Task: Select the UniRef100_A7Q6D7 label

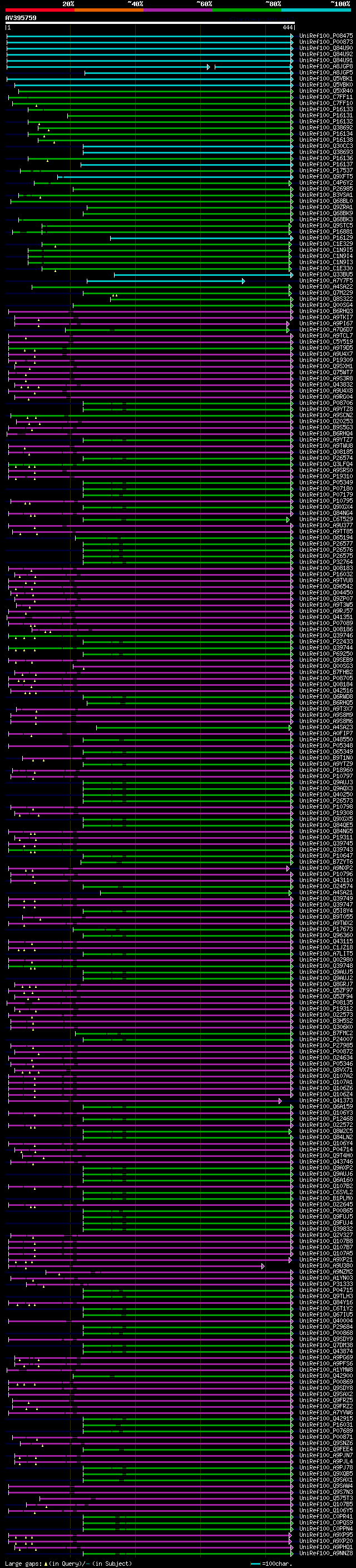Action: 326,329
